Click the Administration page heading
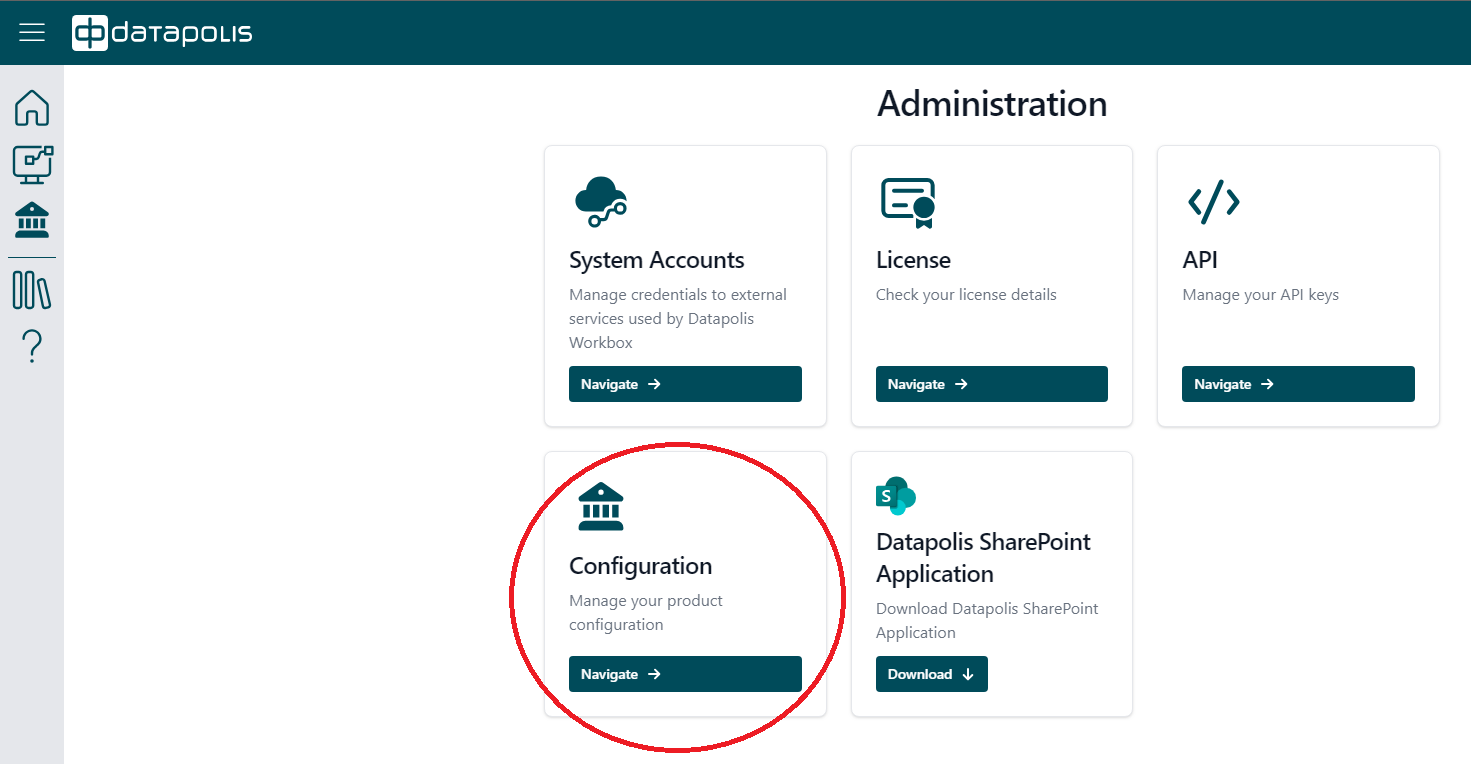Image resolution: width=1471 pixels, height=764 pixels. coord(991,104)
